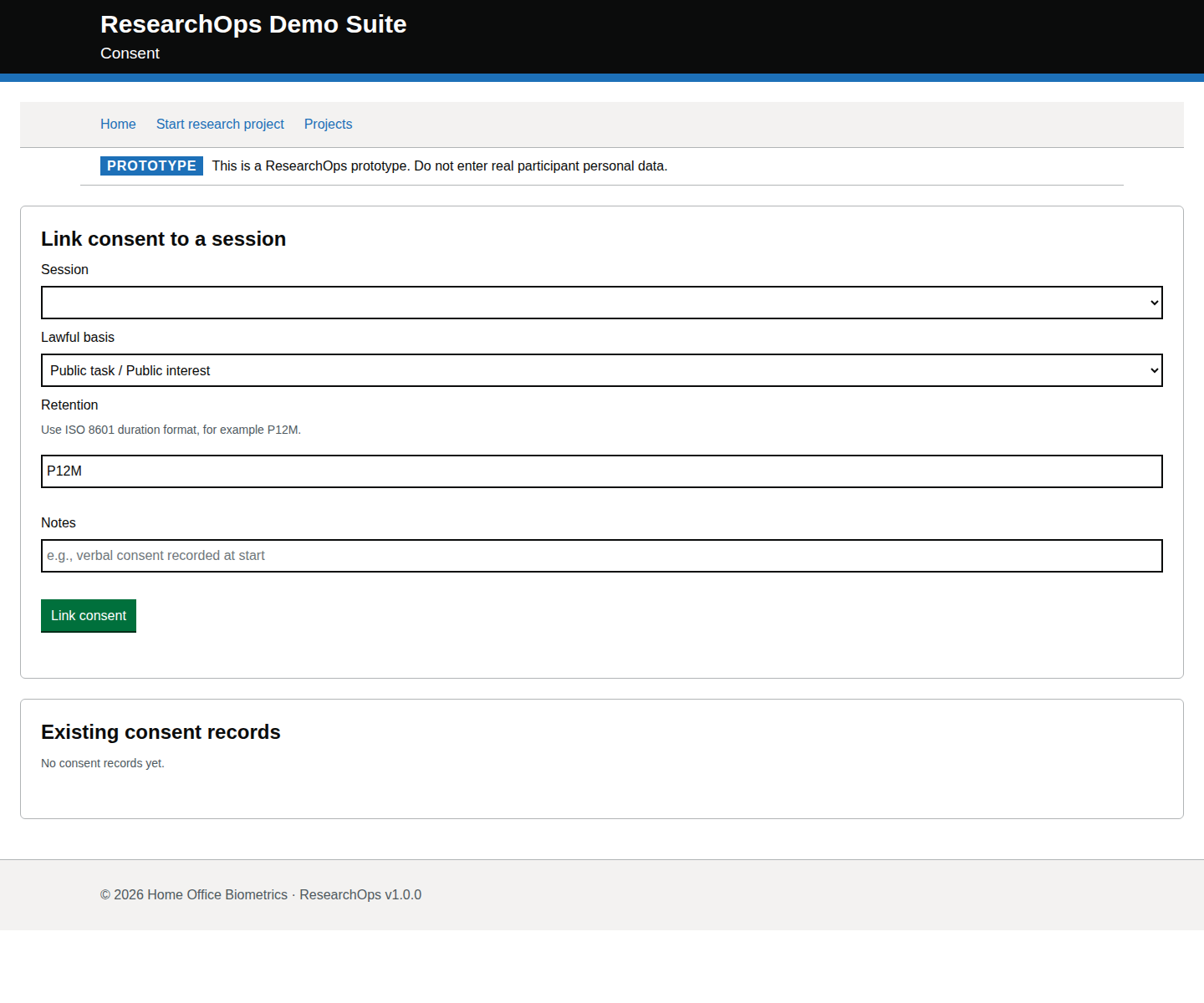Click the Retention field label
The height and width of the screenshot is (1003, 1204).
[x=69, y=405]
